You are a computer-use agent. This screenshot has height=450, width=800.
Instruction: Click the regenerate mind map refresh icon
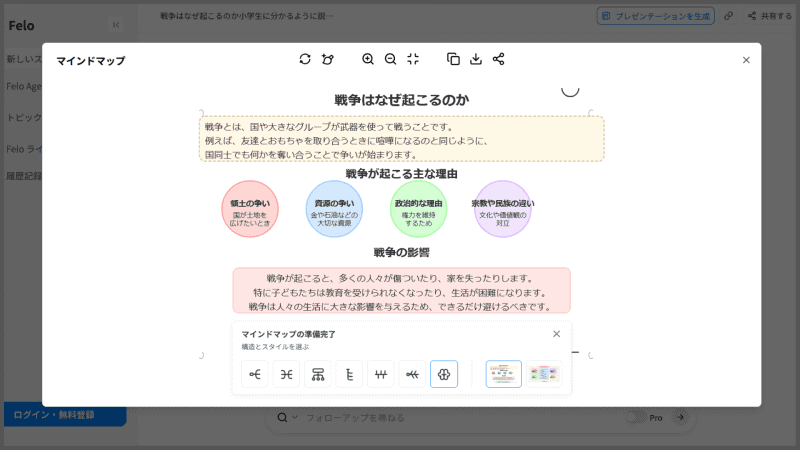coord(305,59)
